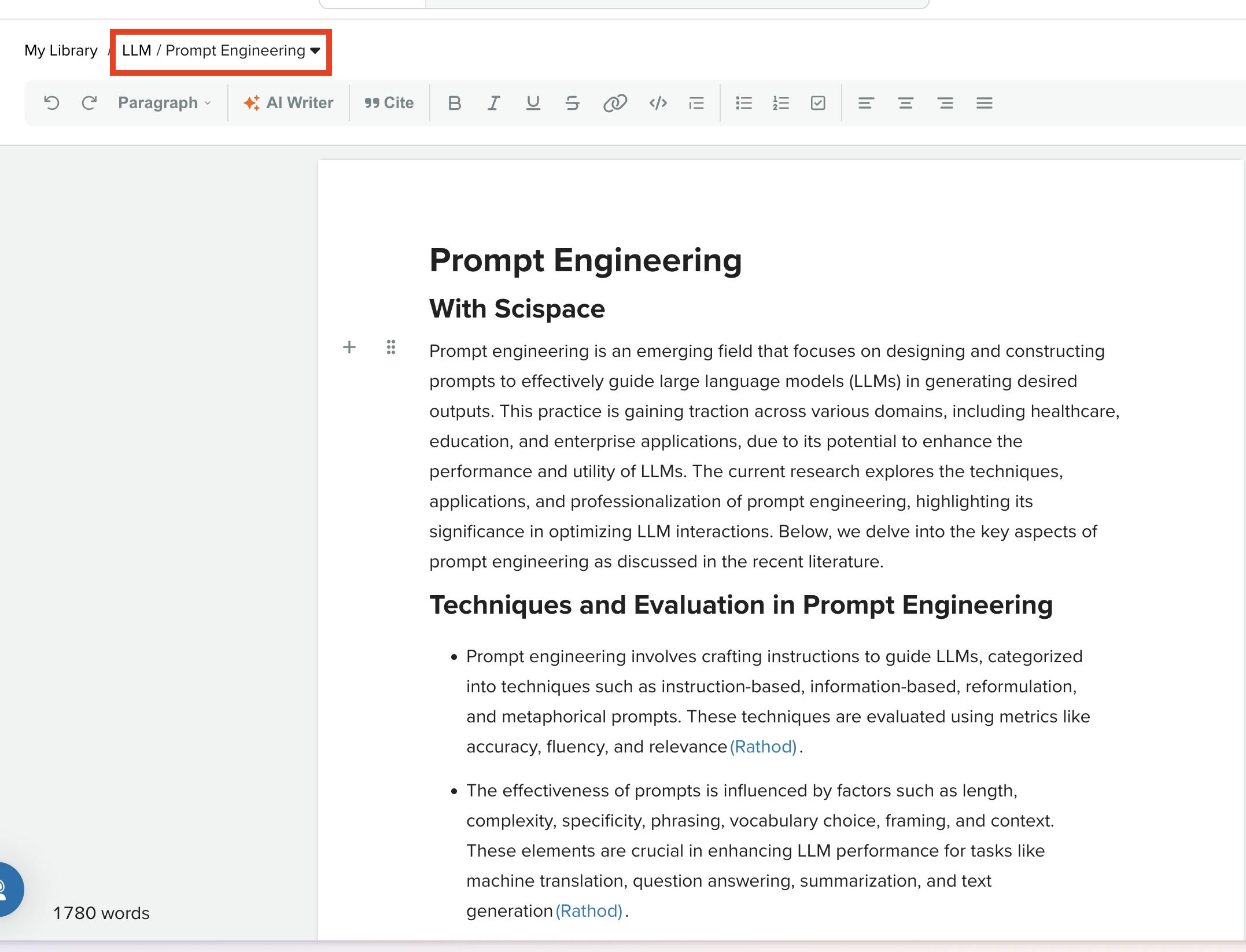Open the AI Writer tool

click(x=289, y=103)
